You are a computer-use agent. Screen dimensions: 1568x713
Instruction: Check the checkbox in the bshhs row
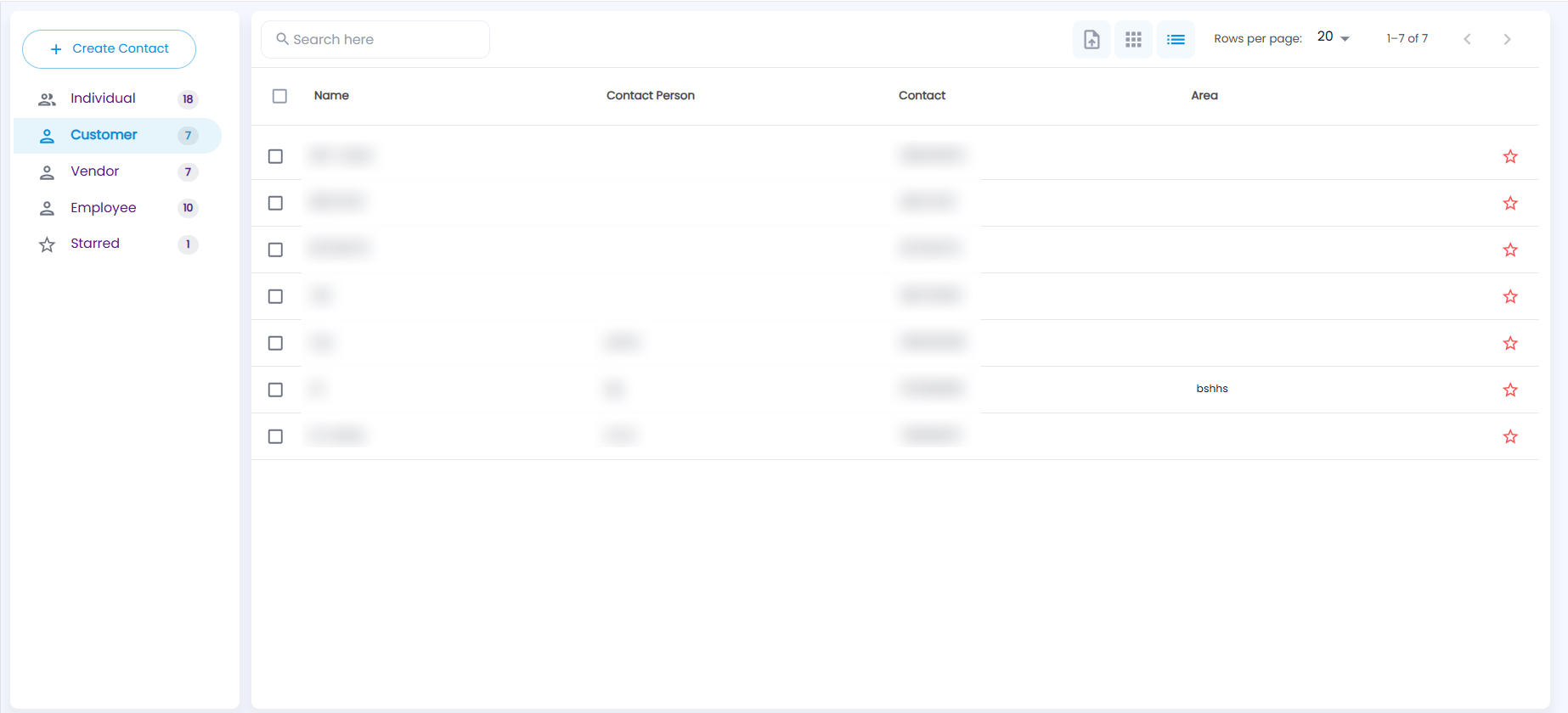pos(275,390)
